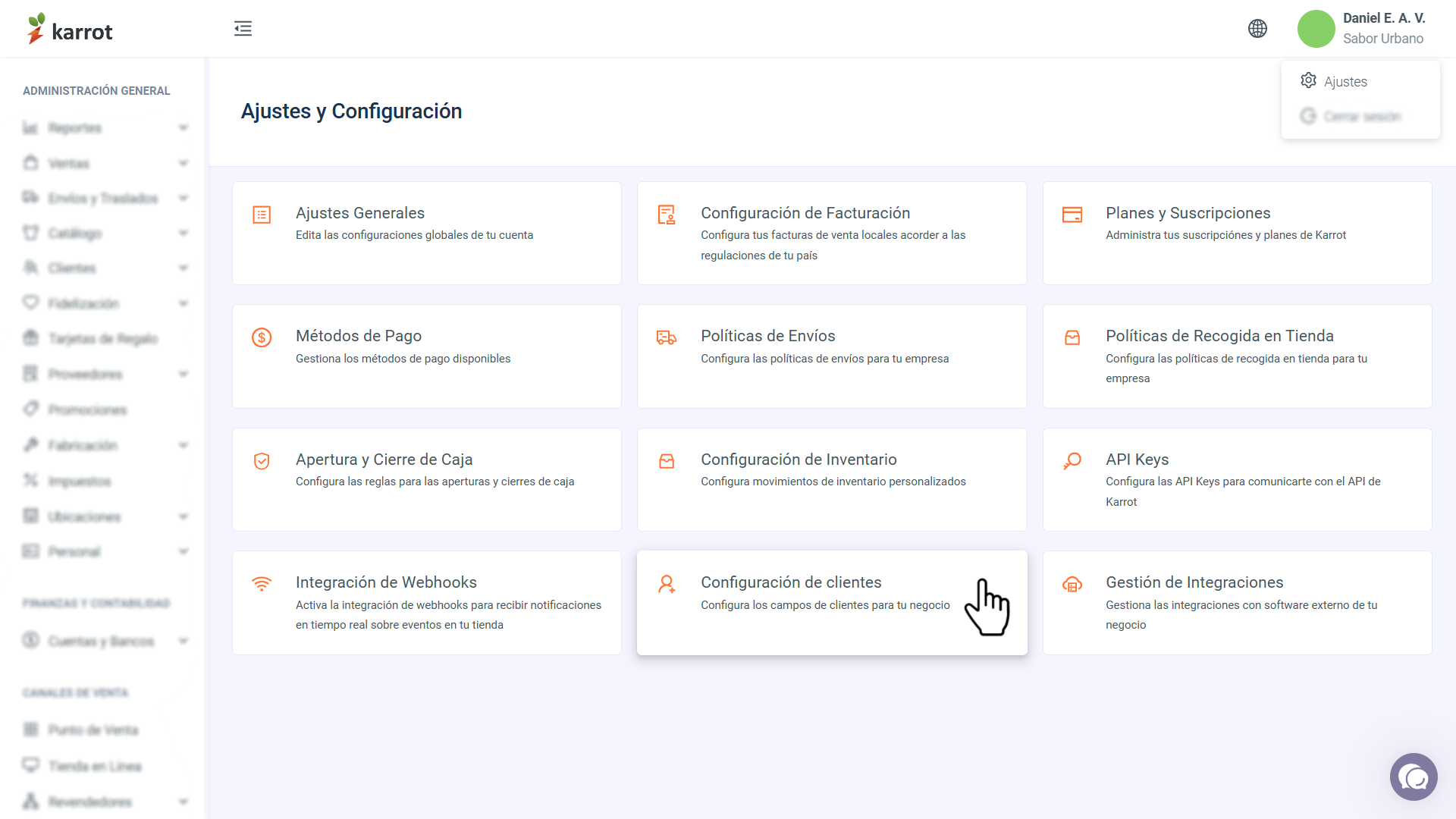
Task: Click the Apertura y Cierre de Caja shield icon
Action: [x=262, y=461]
